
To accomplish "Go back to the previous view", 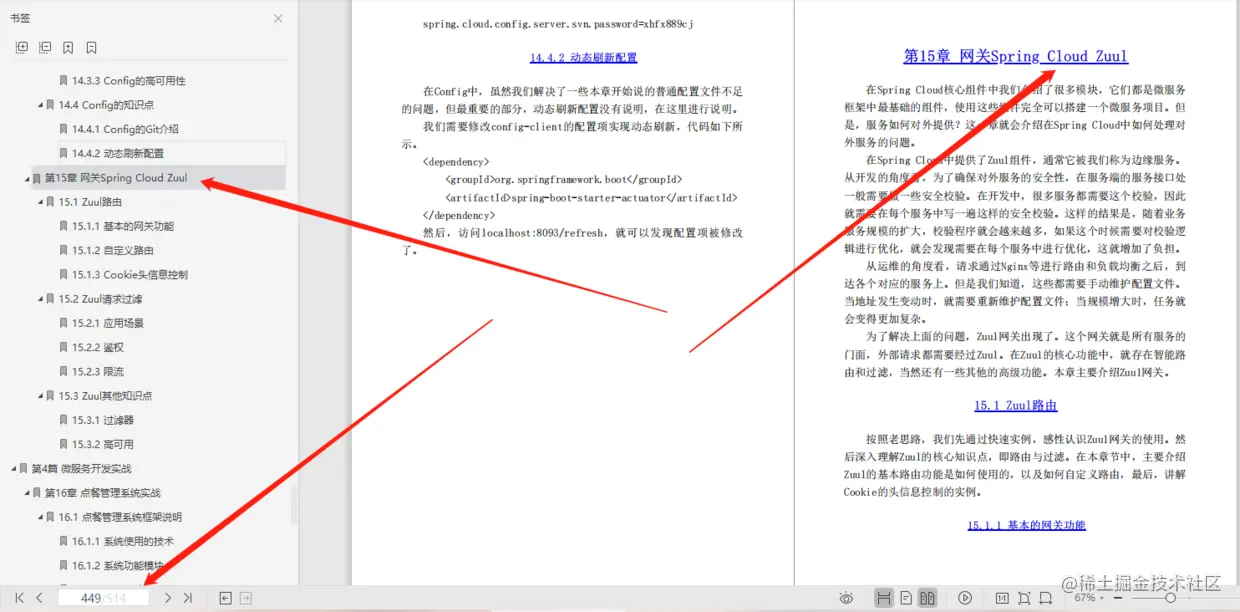I will click(225, 598).
